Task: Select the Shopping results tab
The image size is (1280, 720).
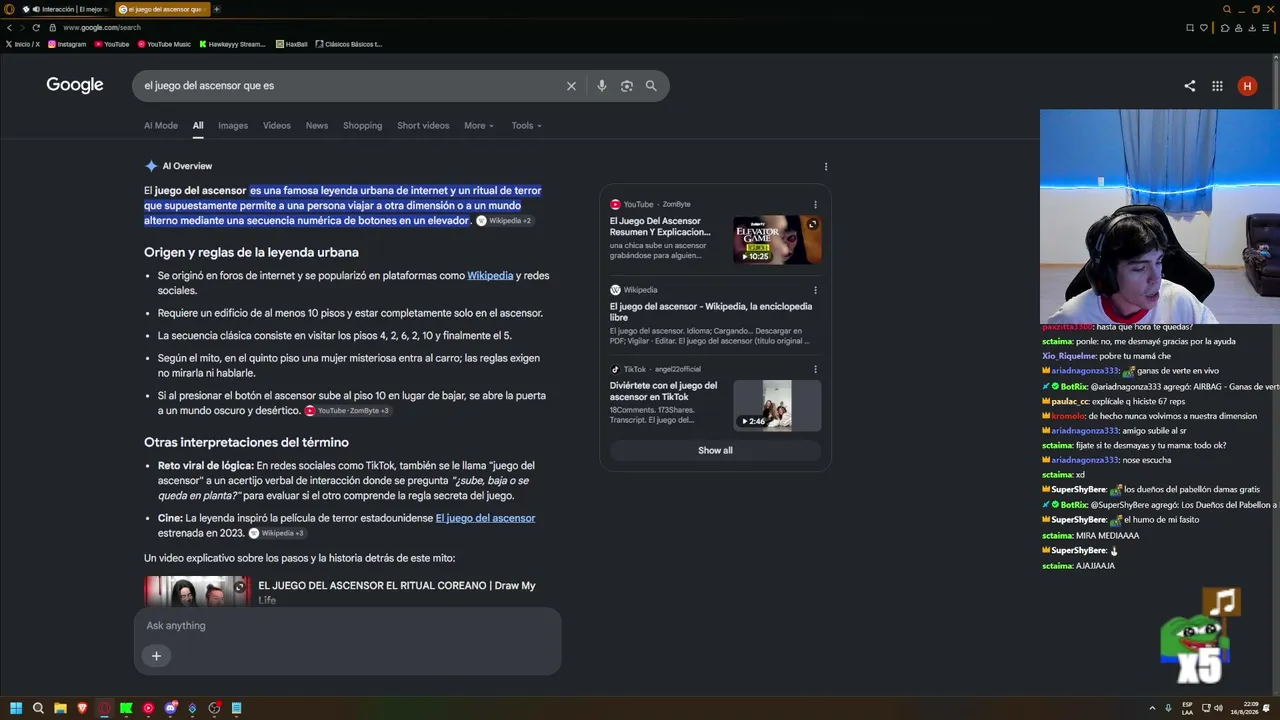Action: (x=363, y=126)
